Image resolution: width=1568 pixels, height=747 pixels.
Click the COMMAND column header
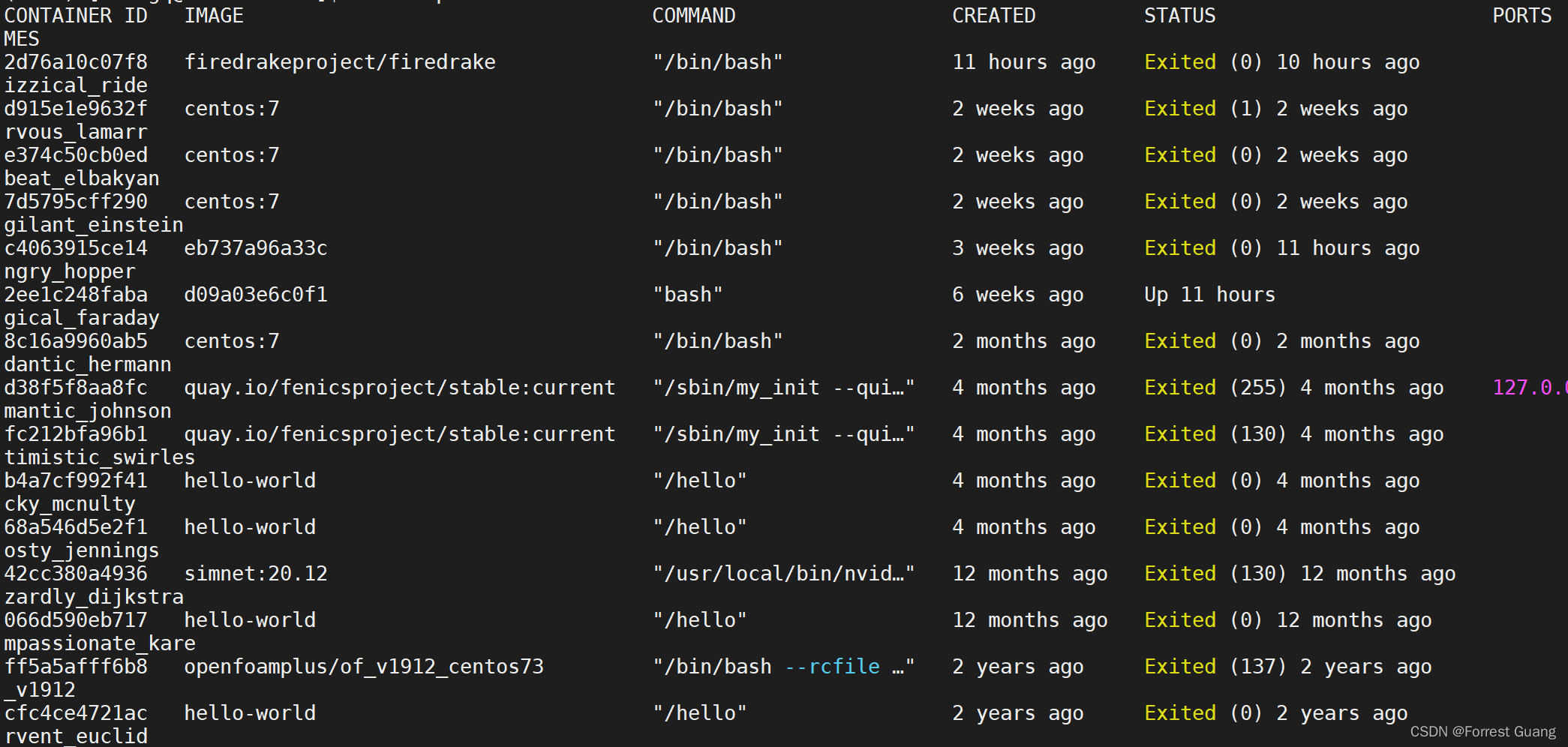pos(692,15)
